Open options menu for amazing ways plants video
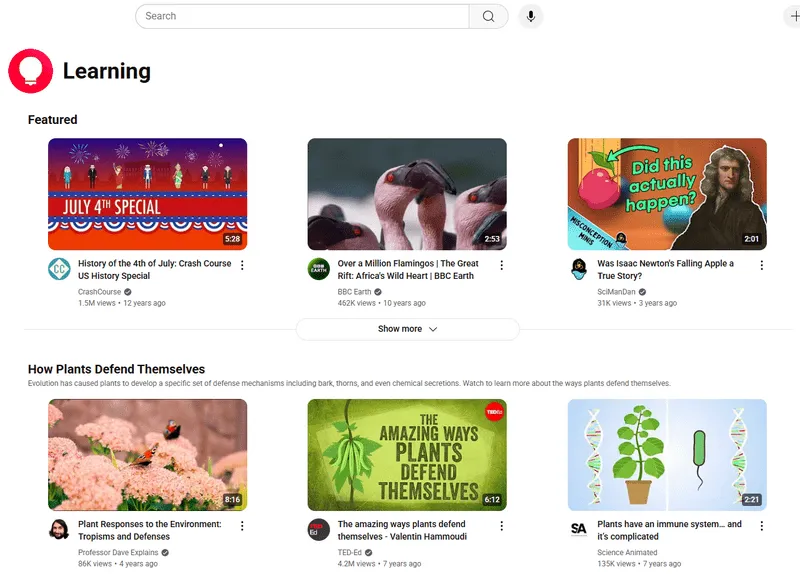This screenshot has width=800, height=574. (x=502, y=526)
